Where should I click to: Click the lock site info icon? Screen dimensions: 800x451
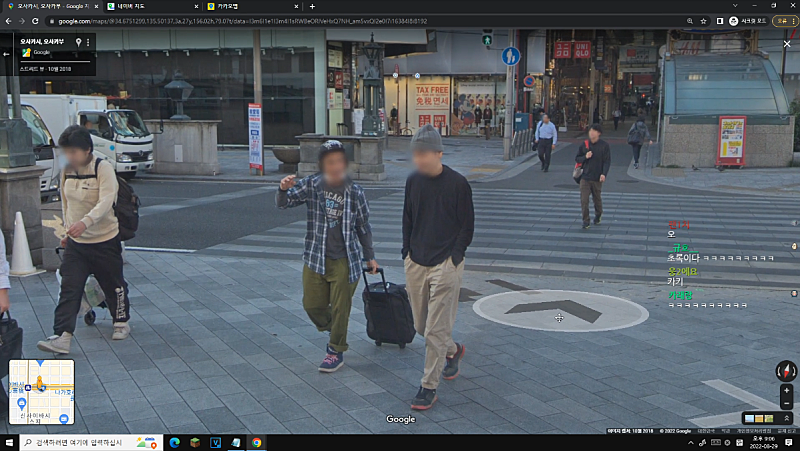pos(52,21)
